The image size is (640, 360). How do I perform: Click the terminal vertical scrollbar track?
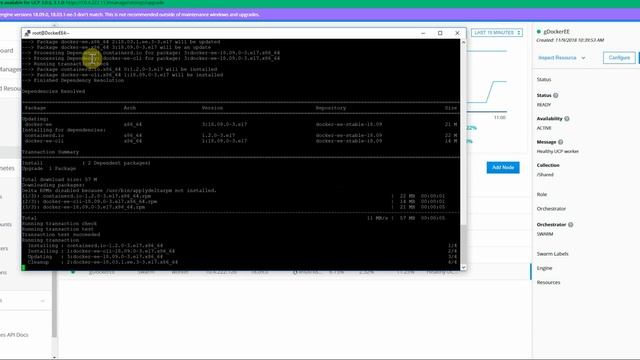tap(463, 155)
